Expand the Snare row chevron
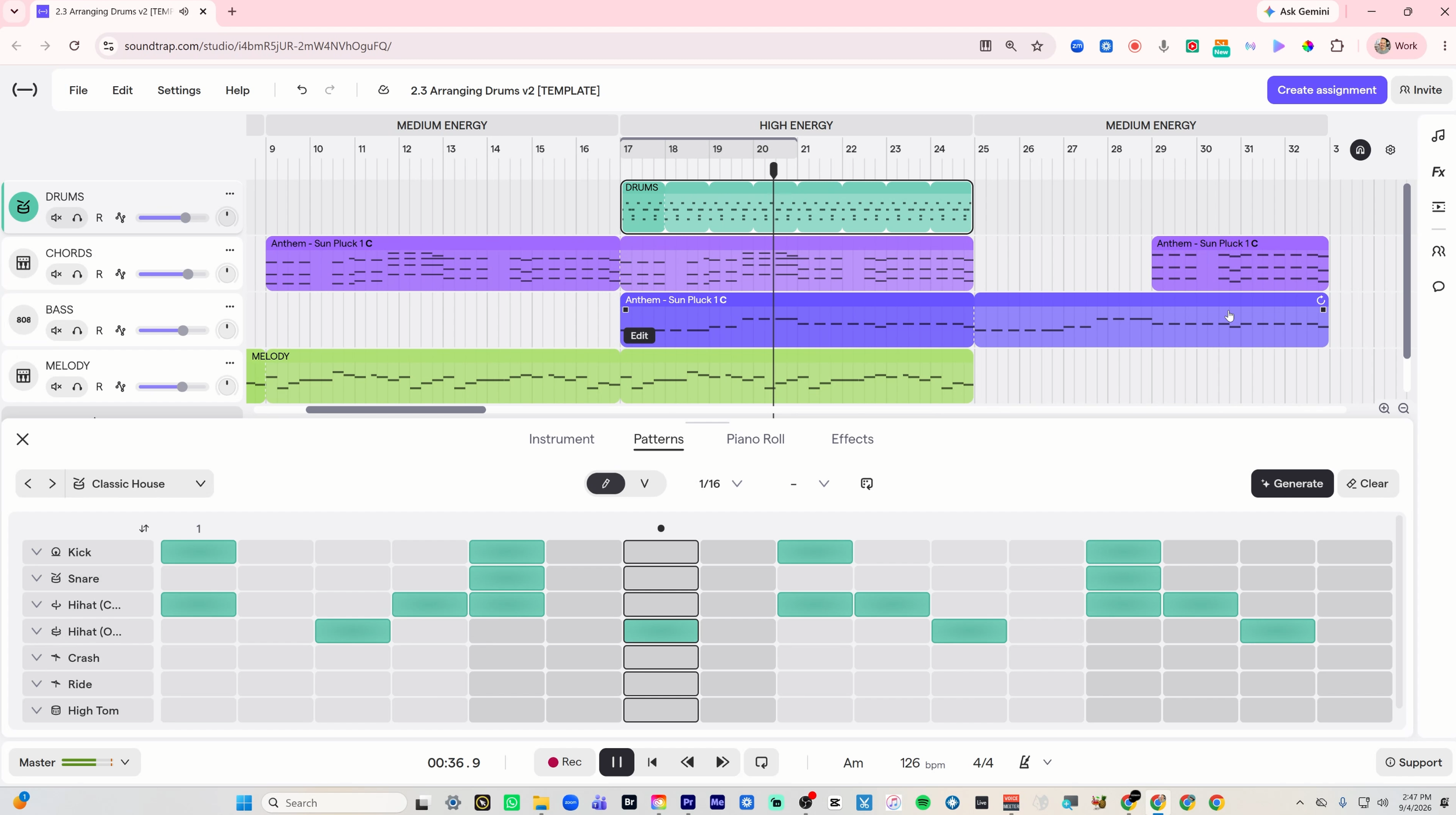The height and width of the screenshot is (815, 1456). point(36,578)
